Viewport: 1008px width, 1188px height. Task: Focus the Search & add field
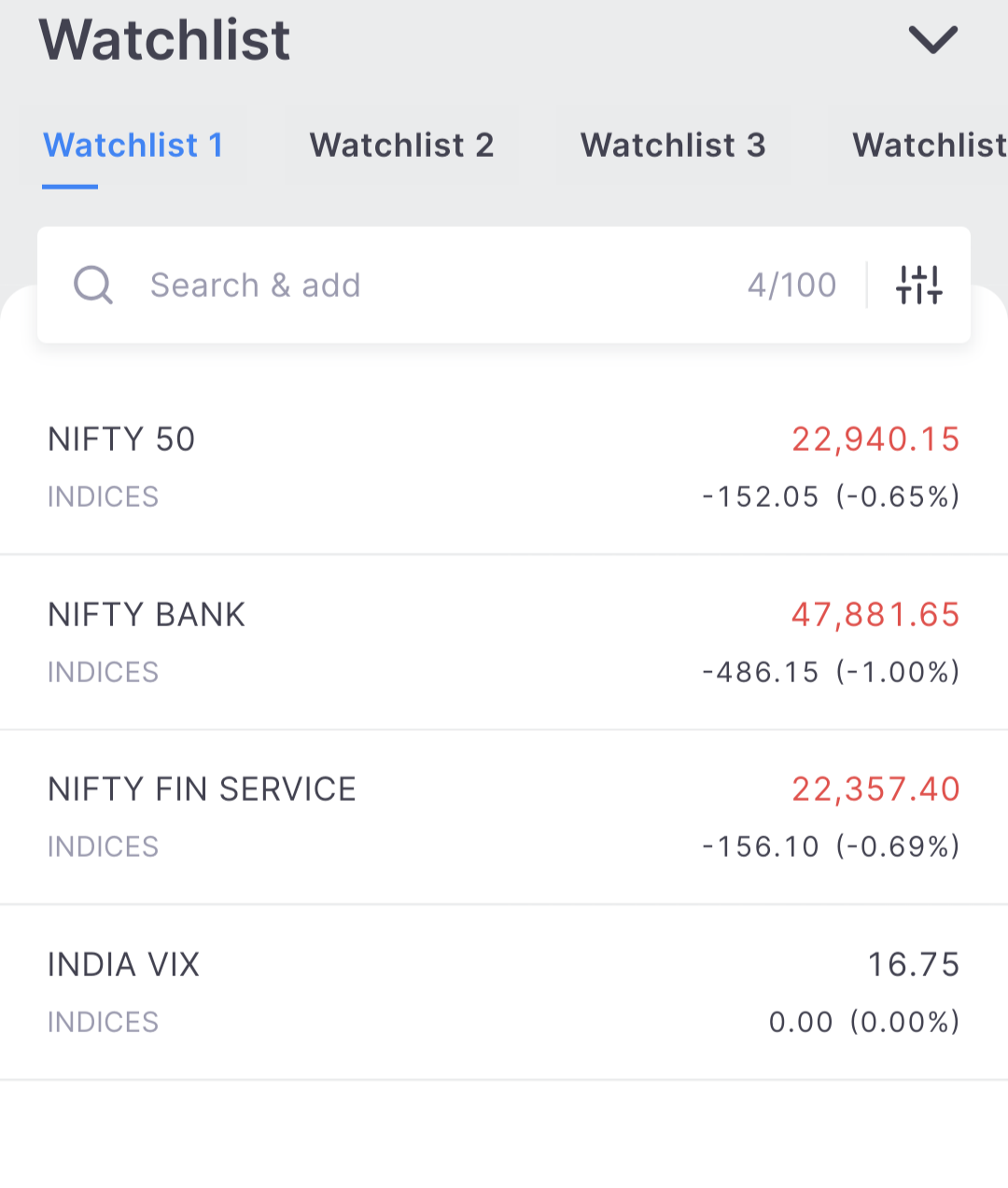pos(420,285)
